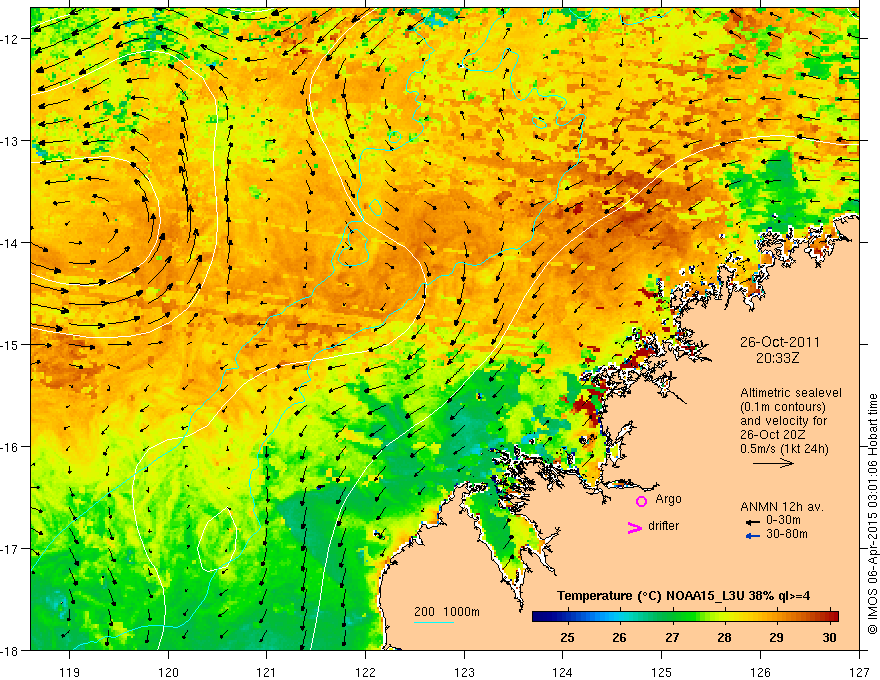
Task: Click the longitude axis label 122
Action: point(365,672)
